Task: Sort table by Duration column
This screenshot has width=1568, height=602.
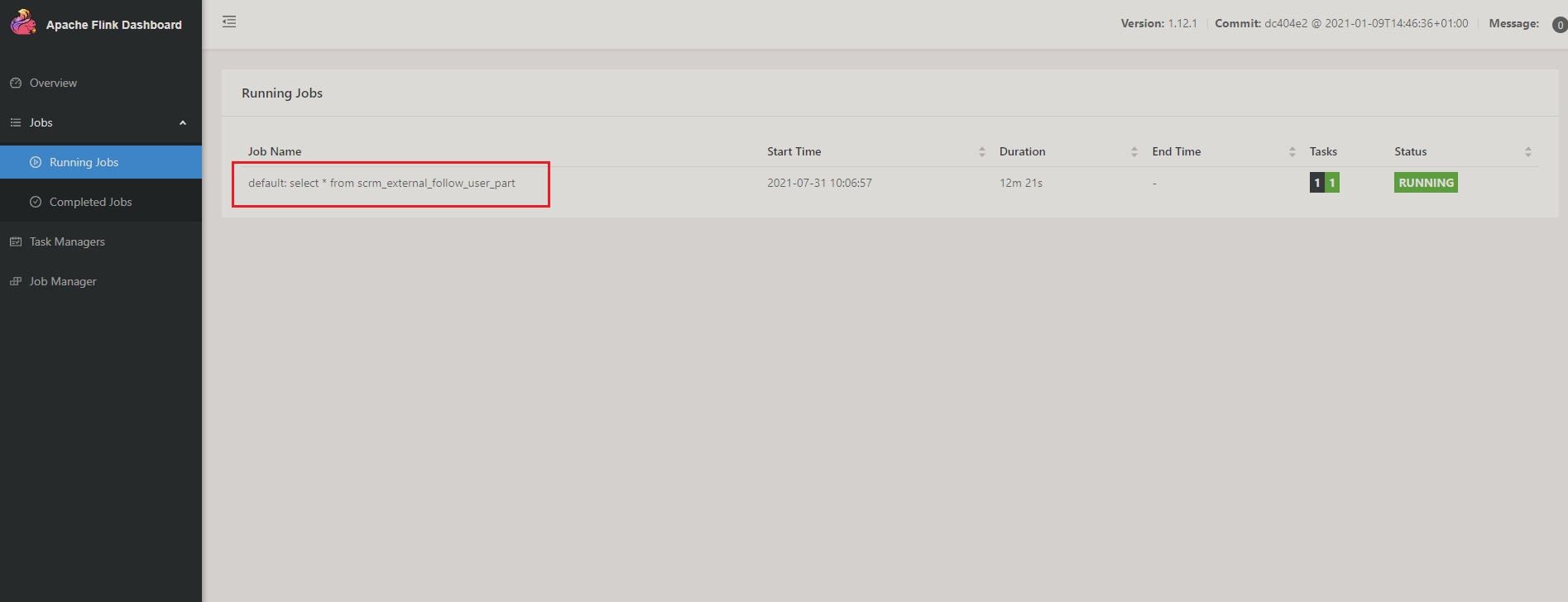Action: (1134, 151)
